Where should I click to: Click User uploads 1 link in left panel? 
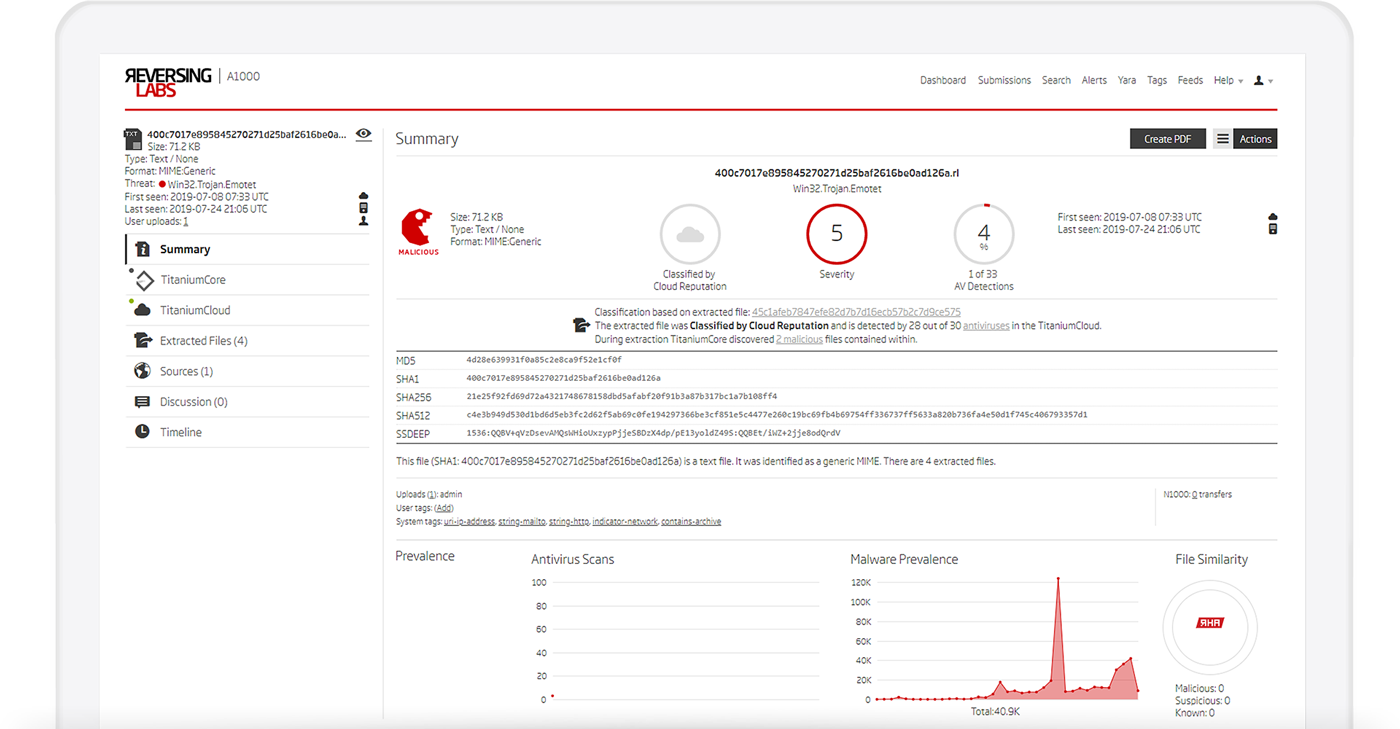click(x=185, y=222)
